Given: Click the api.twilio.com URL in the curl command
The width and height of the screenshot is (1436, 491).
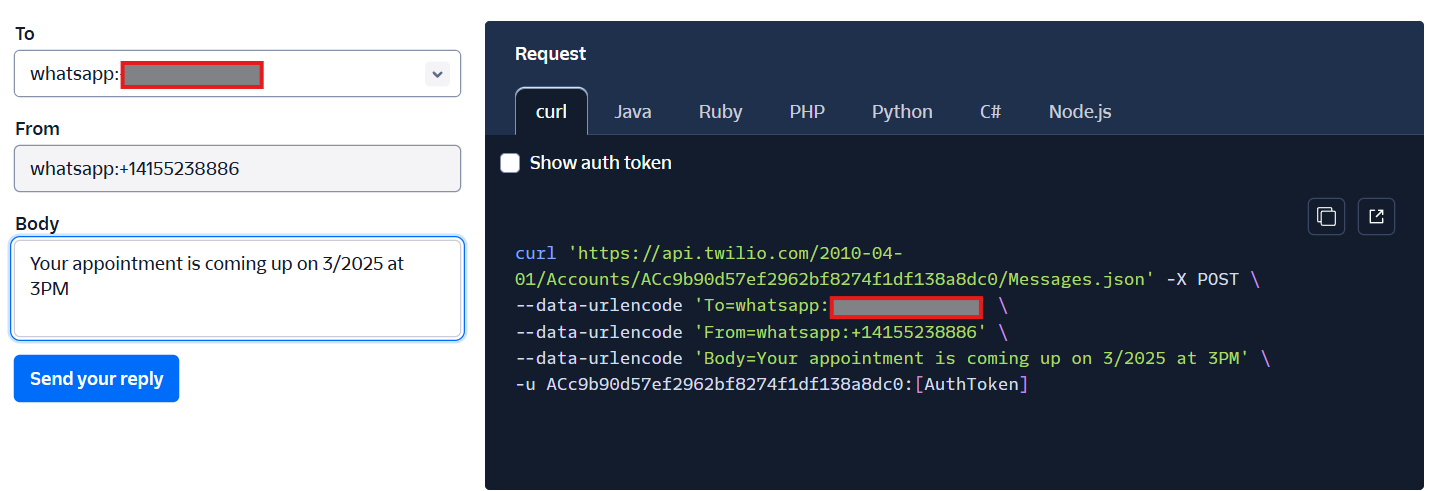Looking at the screenshot, I should pyautogui.click(x=834, y=266).
